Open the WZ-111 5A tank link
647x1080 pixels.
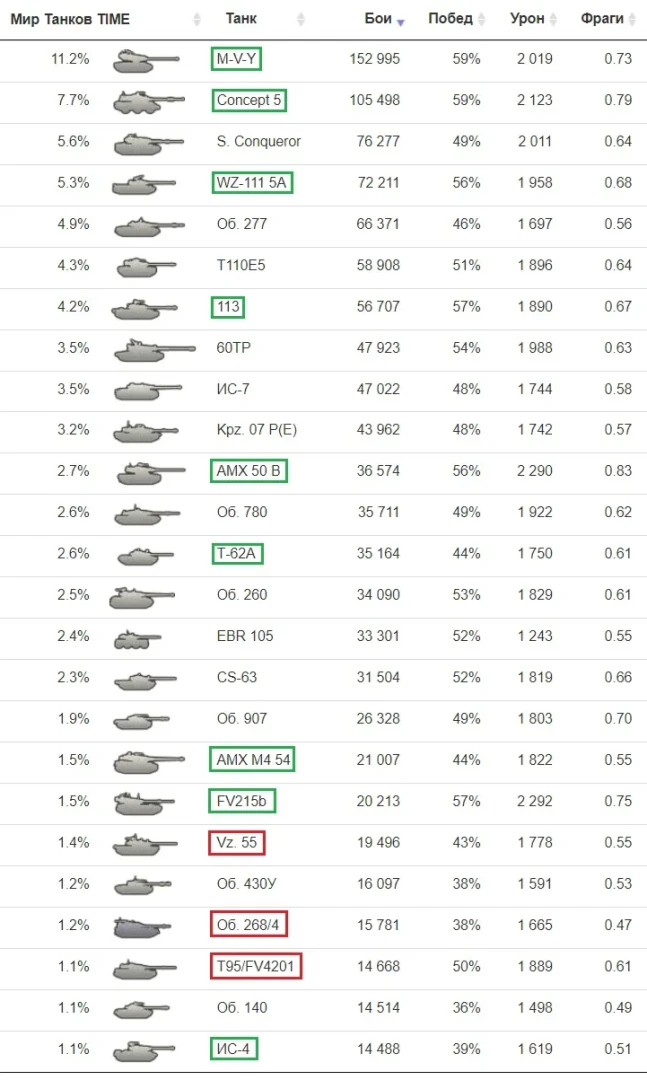coord(252,183)
